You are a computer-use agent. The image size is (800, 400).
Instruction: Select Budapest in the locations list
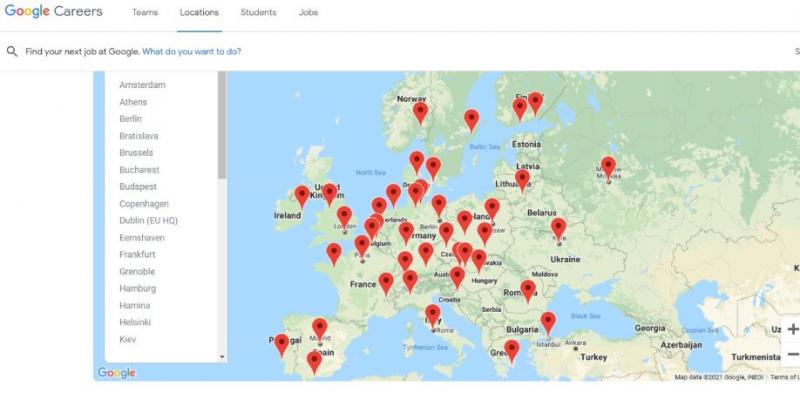pyautogui.click(x=138, y=187)
